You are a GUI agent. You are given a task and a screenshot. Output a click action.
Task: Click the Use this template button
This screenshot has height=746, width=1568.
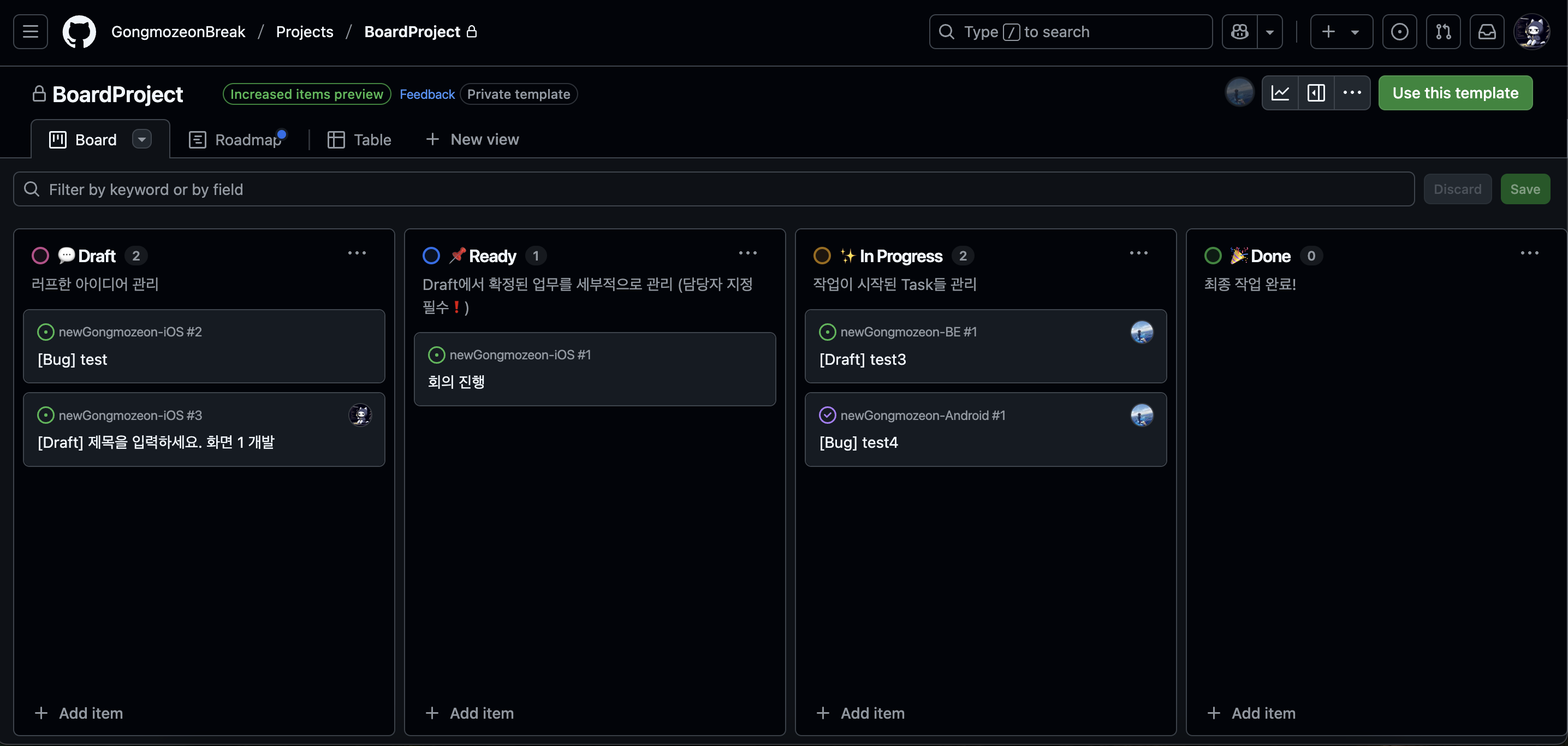(1455, 93)
